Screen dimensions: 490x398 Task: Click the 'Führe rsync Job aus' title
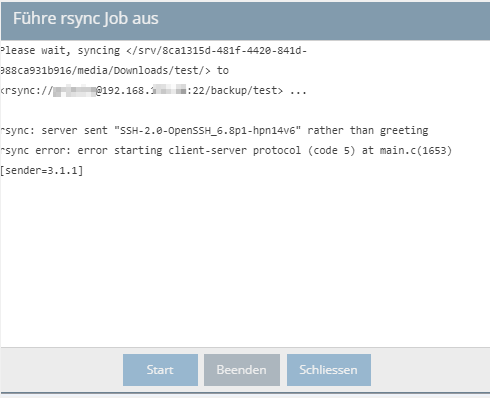86,18
